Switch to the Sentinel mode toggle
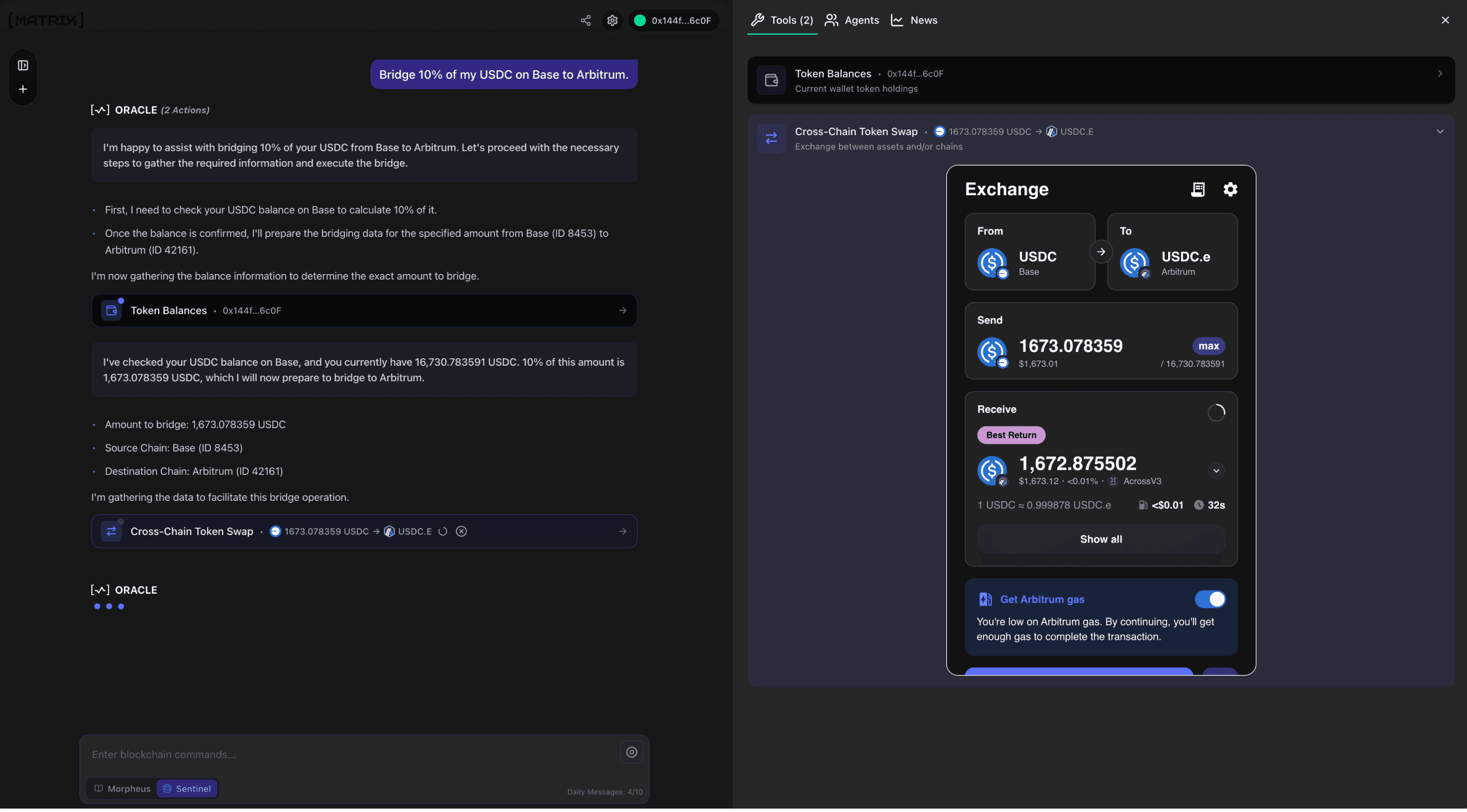The width and height of the screenshot is (1467, 812). click(187, 788)
